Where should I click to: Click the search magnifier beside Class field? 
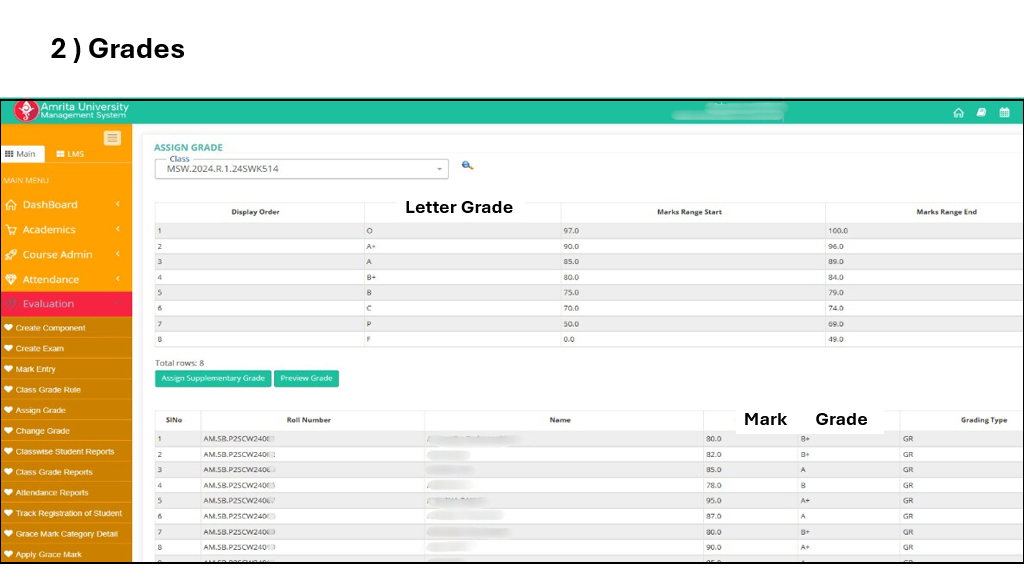pyautogui.click(x=467, y=166)
